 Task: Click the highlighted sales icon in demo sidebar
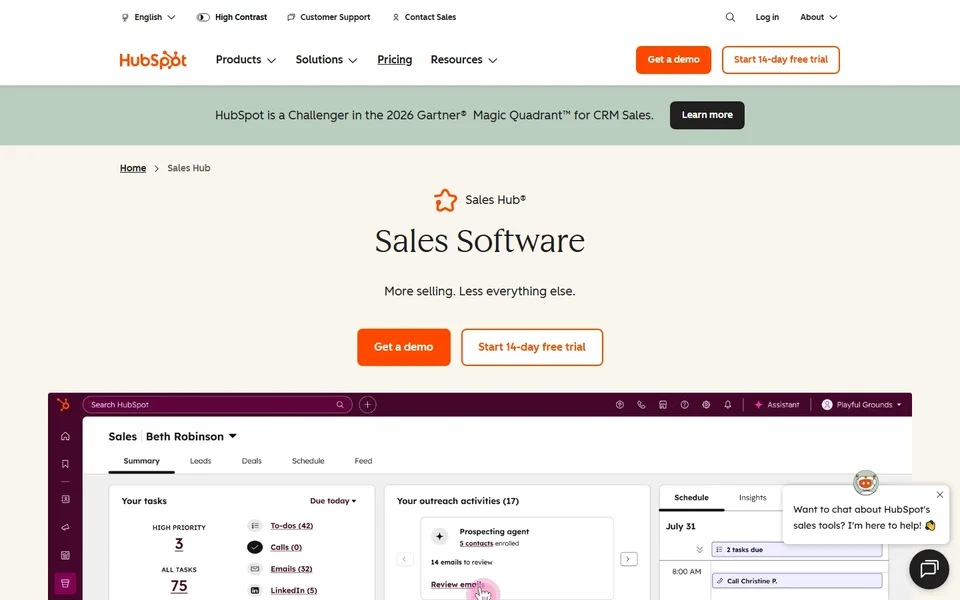coord(66,583)
